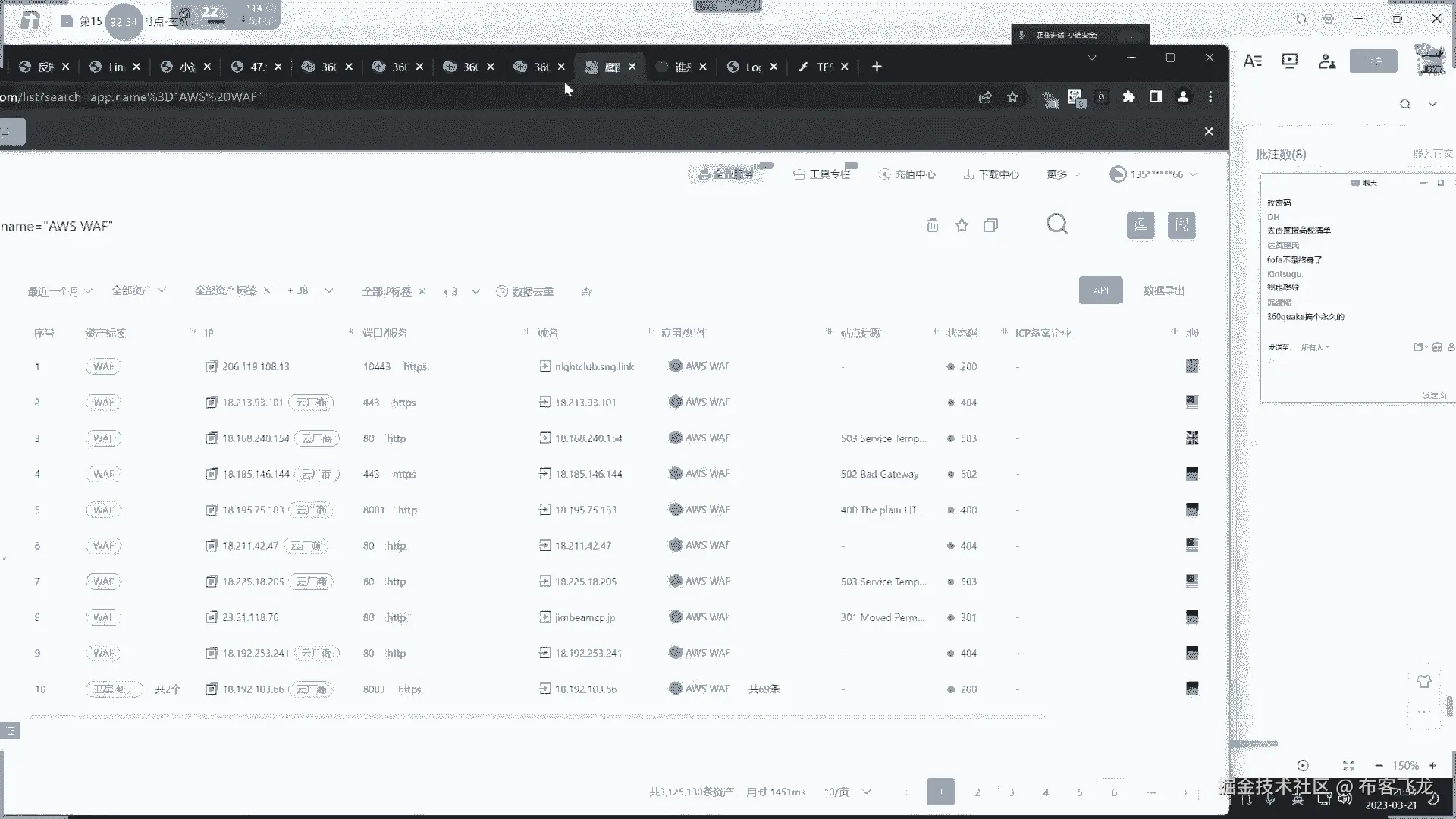This screenshot has width=1456, height=819.
Task: Bookmark page with browser star icon
Action: 1012,97
